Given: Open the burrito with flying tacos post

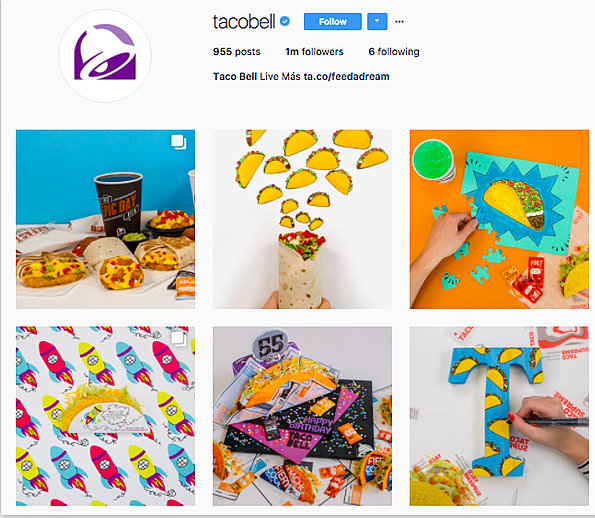Looking at the screenshot, I should click(x=302, y=219).
